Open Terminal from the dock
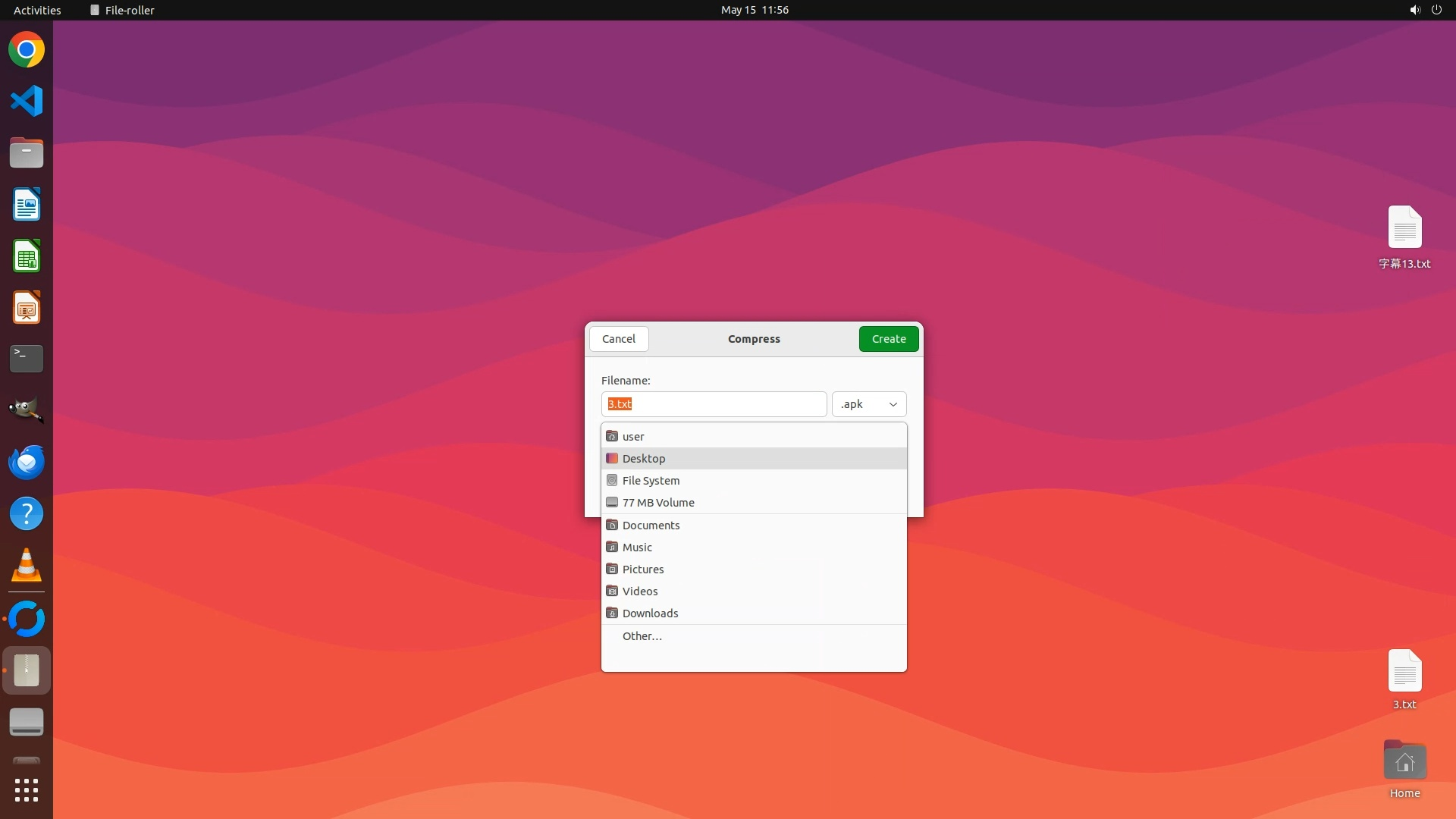Viewport: 1456px width, 819px height. click(27, 359)
